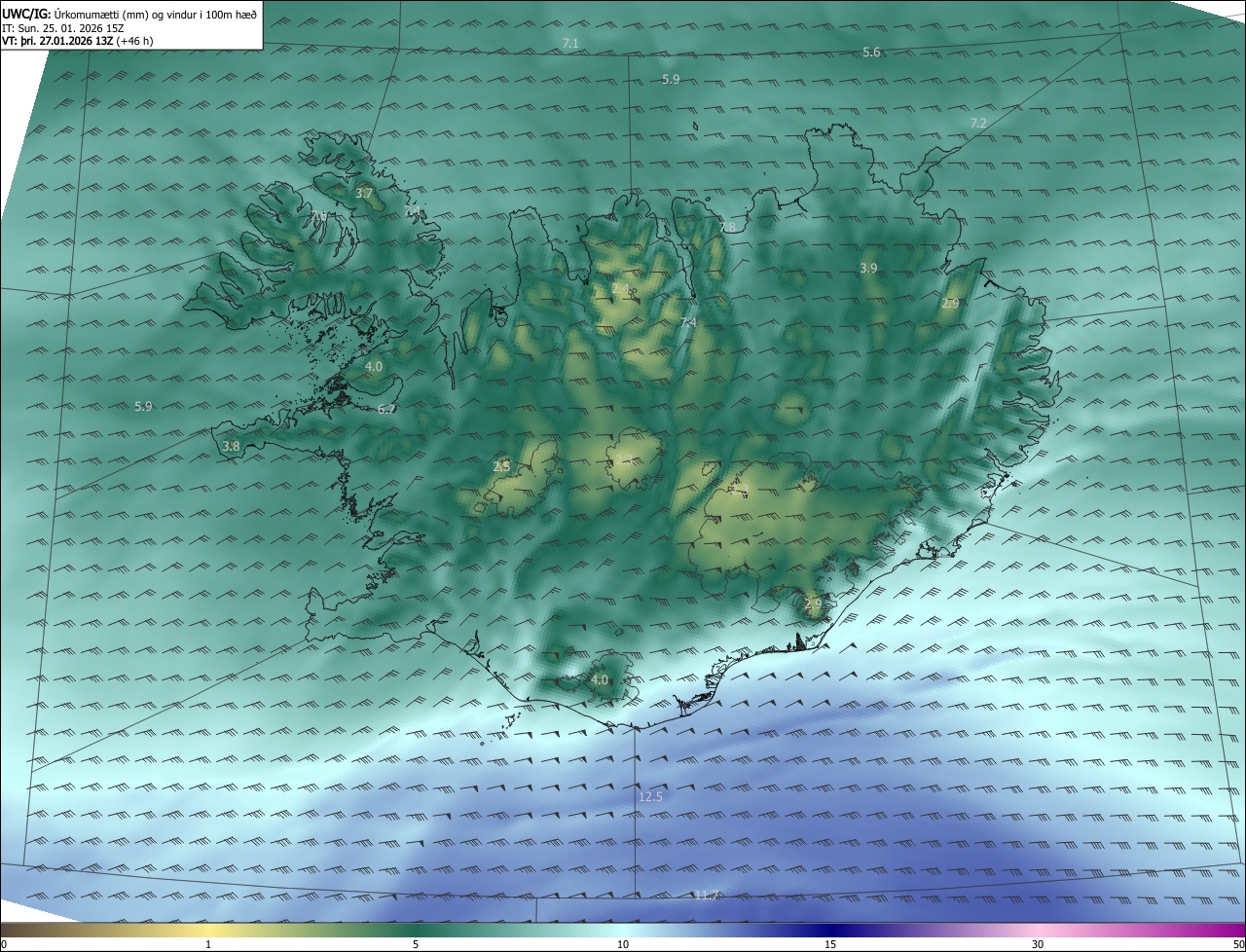Screen dimensions: 1246x952
Task: Click the 3.9 value label
Action: pyautogui.click(x=868, y=268)
